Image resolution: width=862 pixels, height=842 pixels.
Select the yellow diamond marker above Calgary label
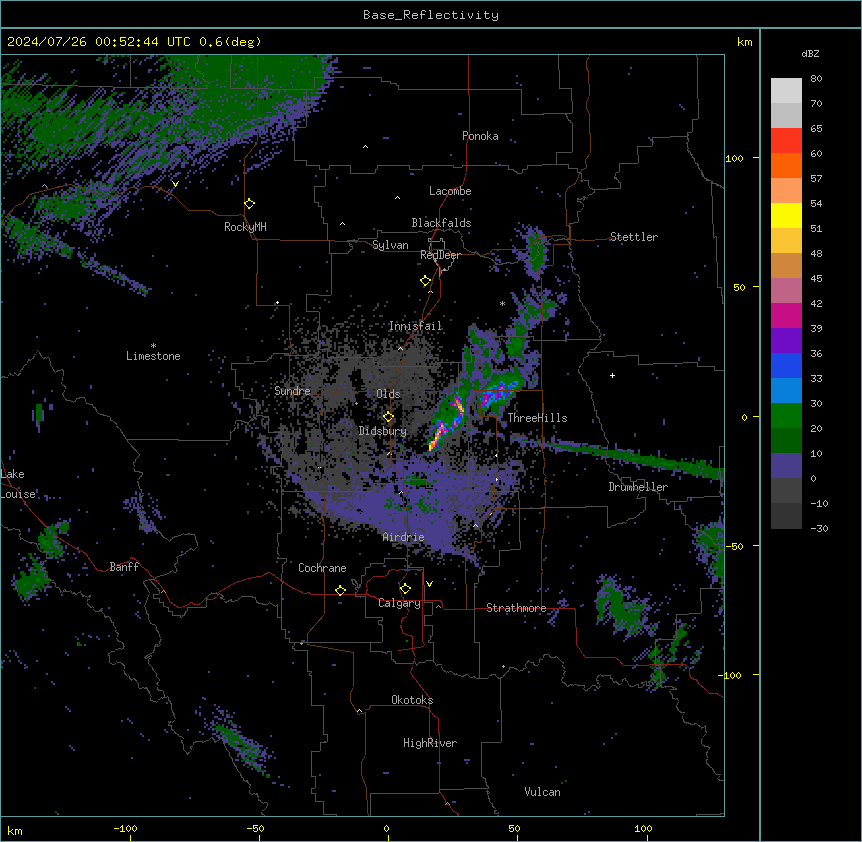[405, 589]
